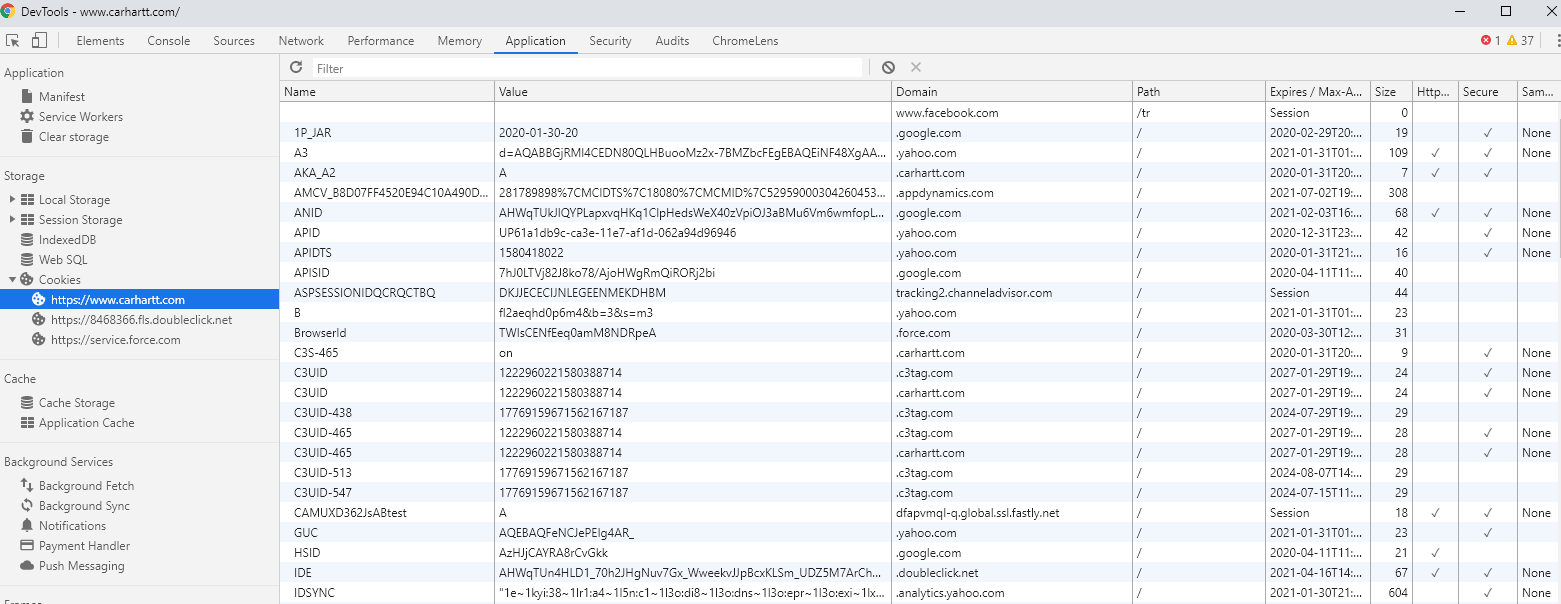This screenshot has width=1561, height=604.
Task: Select the Background Sync icon
Action: 27,506
